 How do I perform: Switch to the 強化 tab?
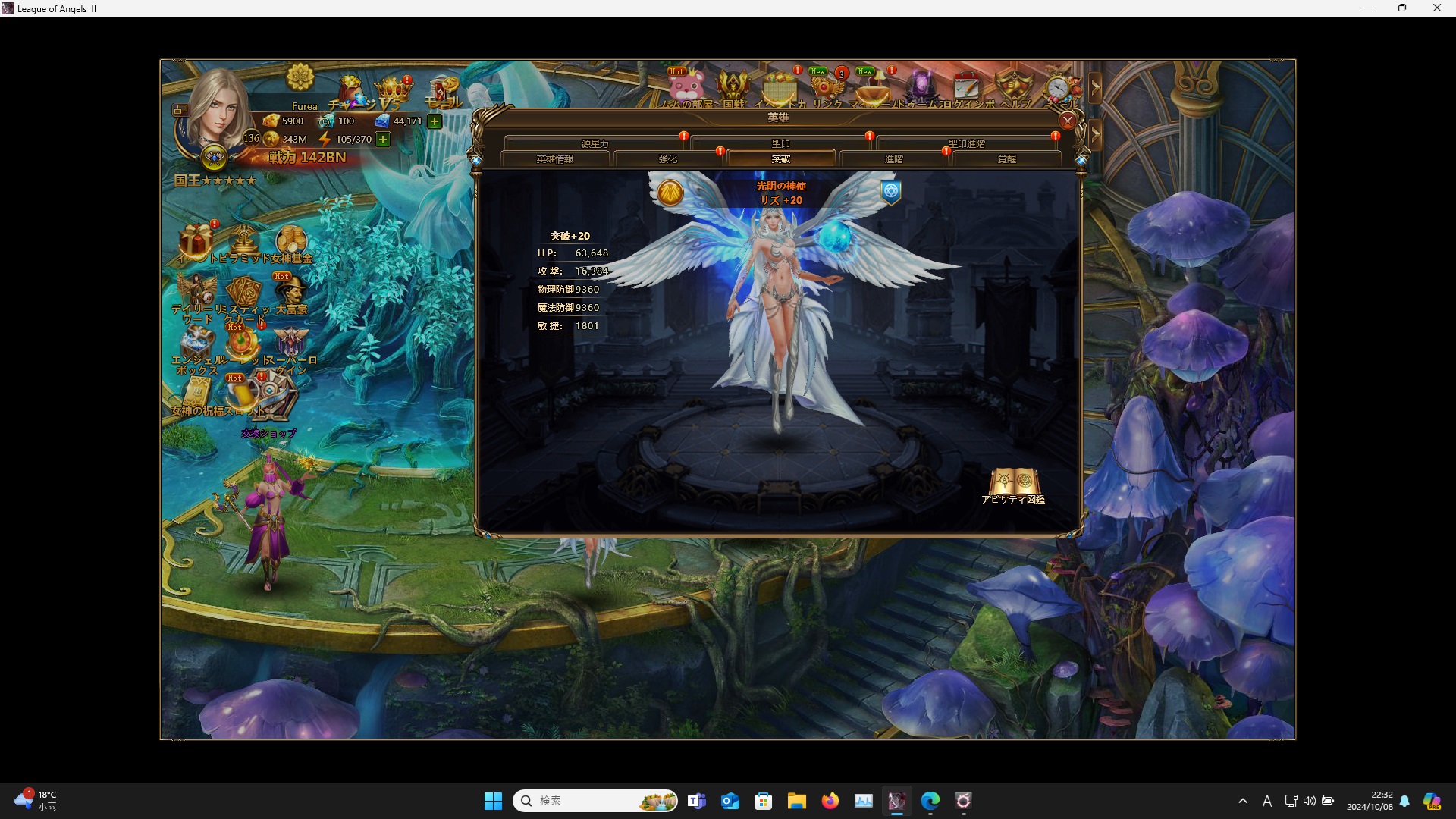(668, 159)
